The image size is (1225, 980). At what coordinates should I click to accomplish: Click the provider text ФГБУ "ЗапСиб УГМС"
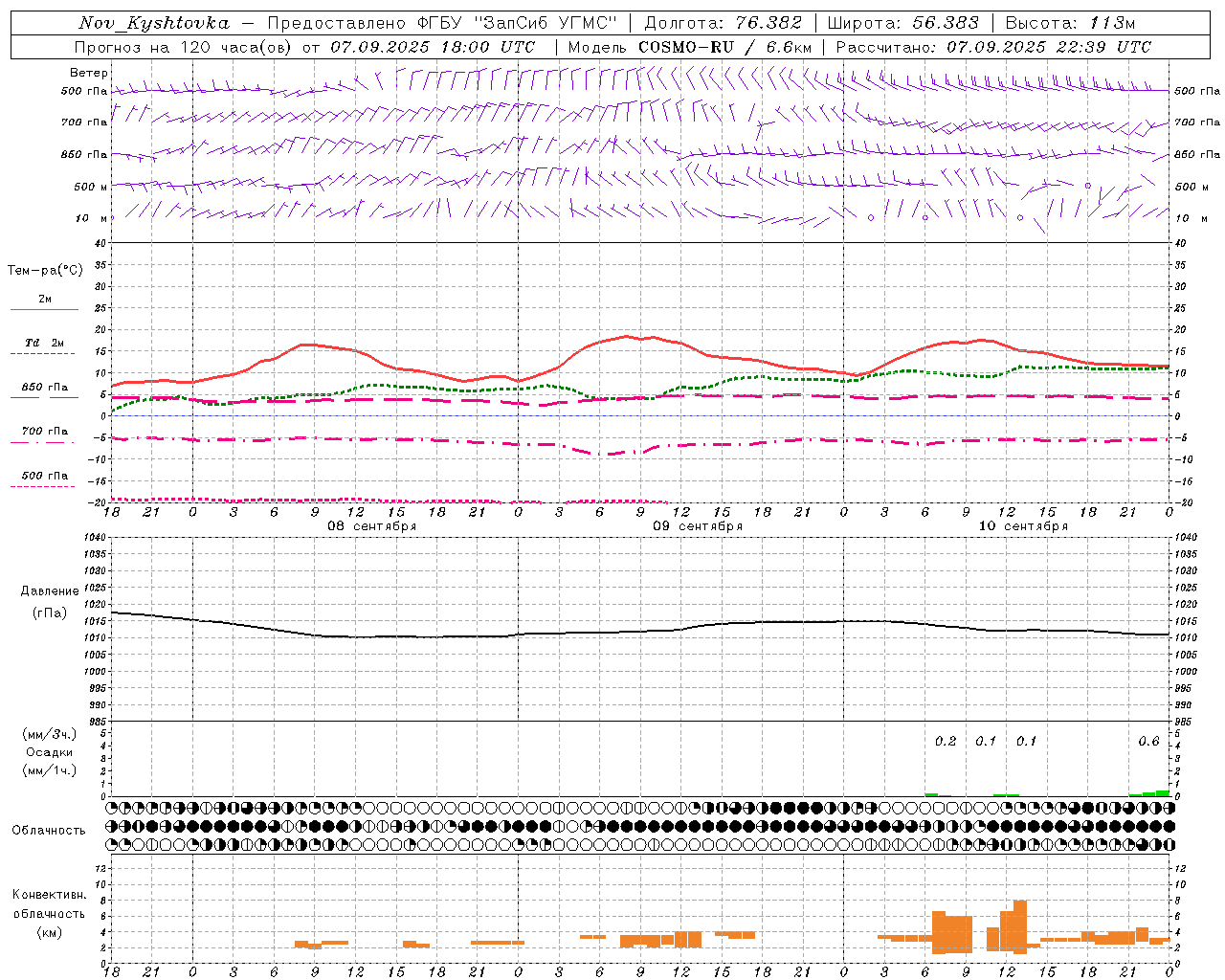click(518, 23)
